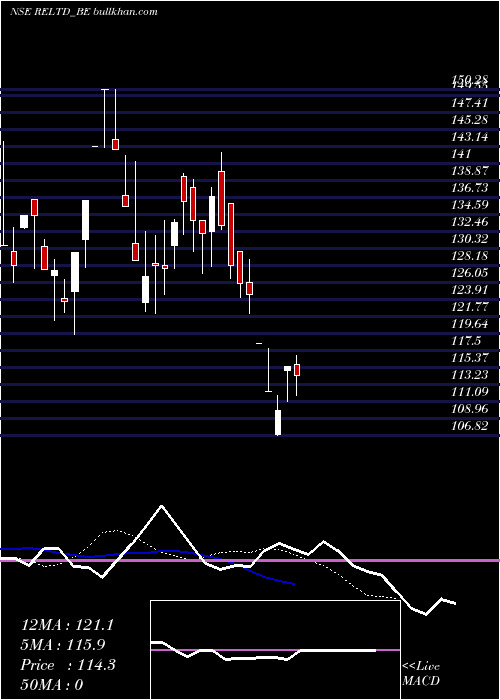Select the 134.59 price level label
Image resolution: width=500 pixels, height=700 pixels.
click(x=470, y=205)
